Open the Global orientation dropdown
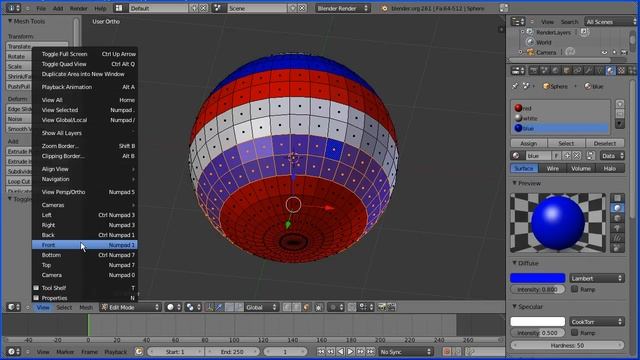 261,307
